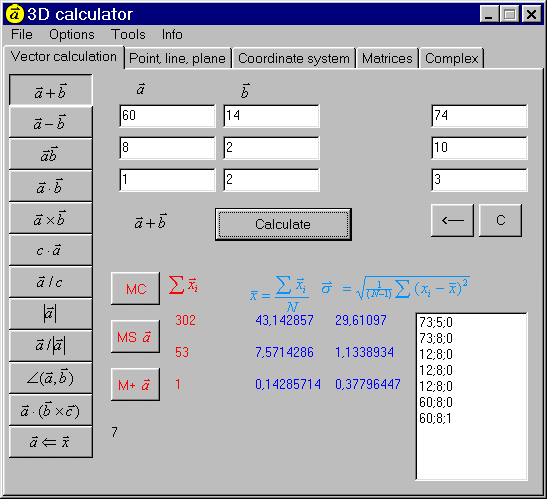Click the Calculate button
This screenshot has height=499, width=547.
click(283, 224)
